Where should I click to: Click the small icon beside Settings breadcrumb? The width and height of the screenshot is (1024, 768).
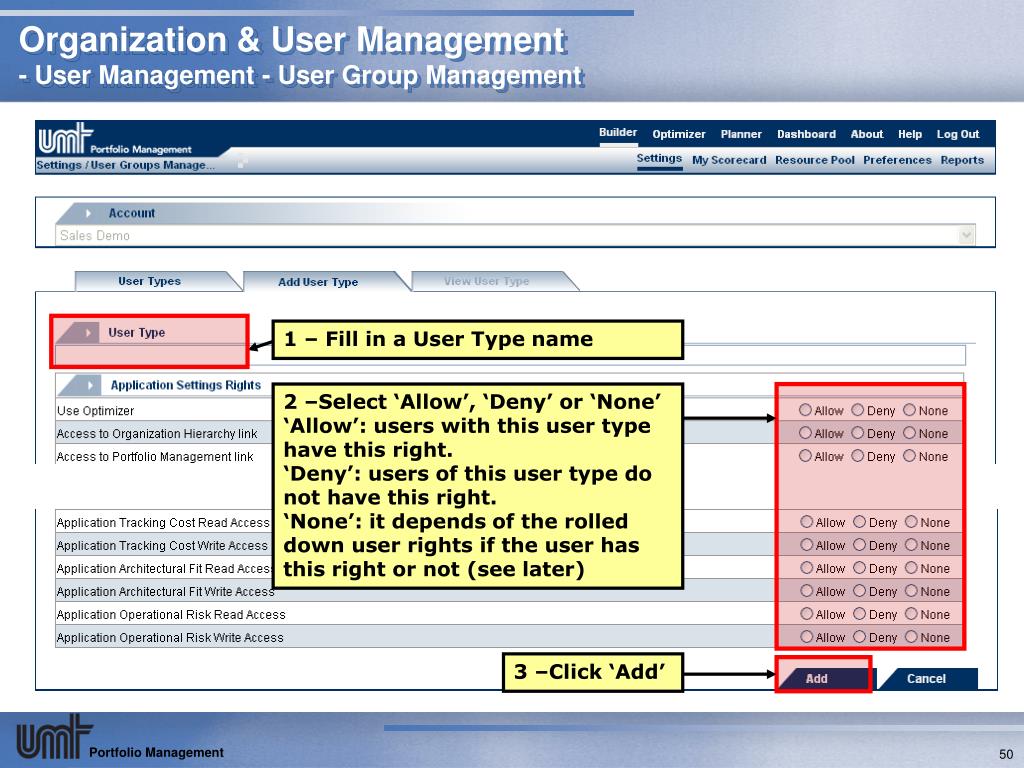point(242,163)
